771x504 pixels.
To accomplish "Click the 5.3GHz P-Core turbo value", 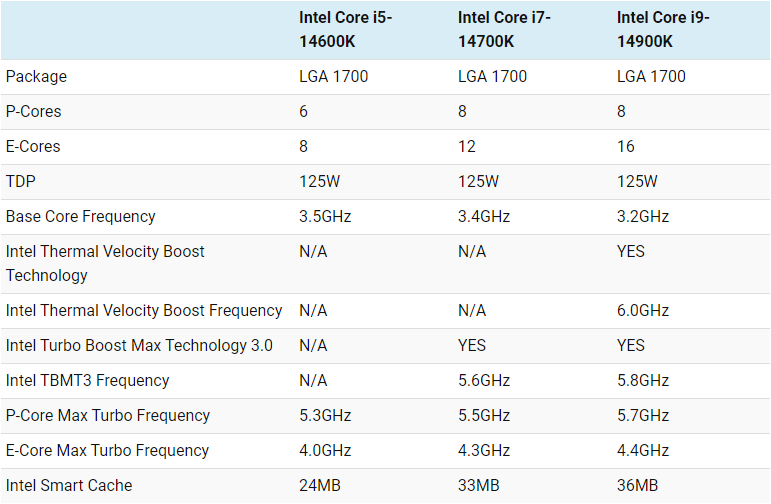I will pyautogui.click(x=325, y=415).
